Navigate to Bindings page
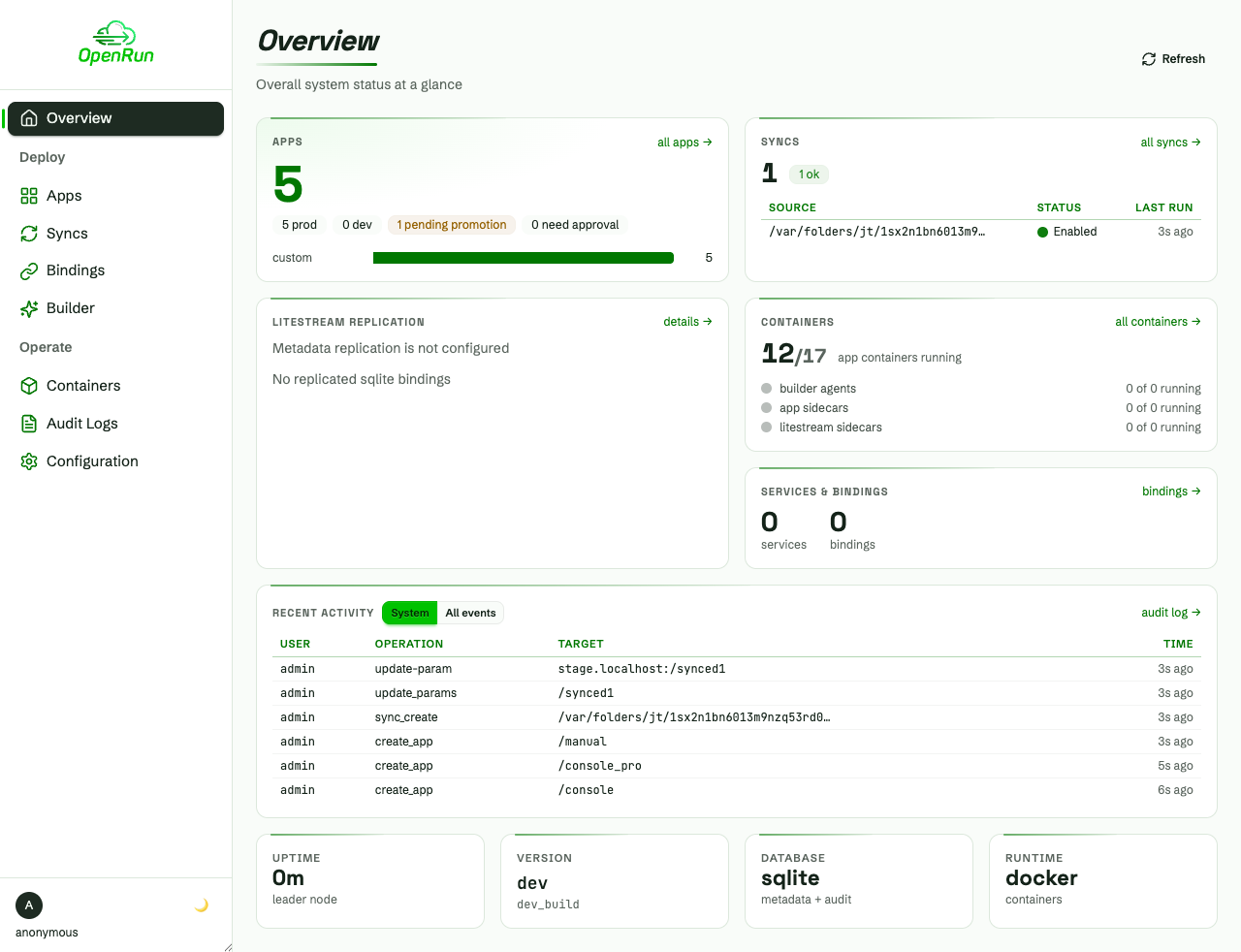This screenshot has height=952, width=1241. (115, 270)
